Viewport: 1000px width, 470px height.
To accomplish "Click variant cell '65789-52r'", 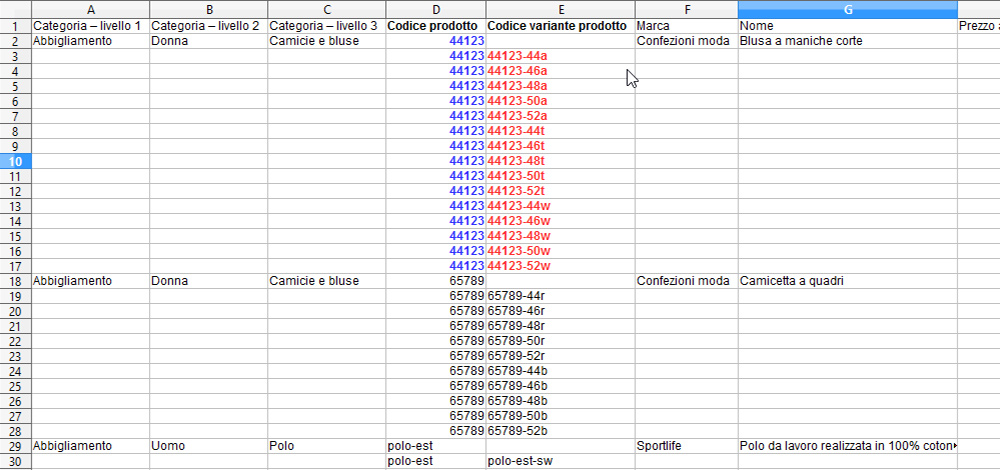I will [560, 356].
